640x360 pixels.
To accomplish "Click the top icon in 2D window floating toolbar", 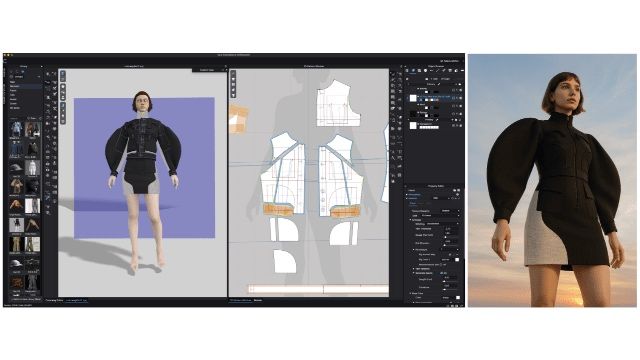I will 233,73.
